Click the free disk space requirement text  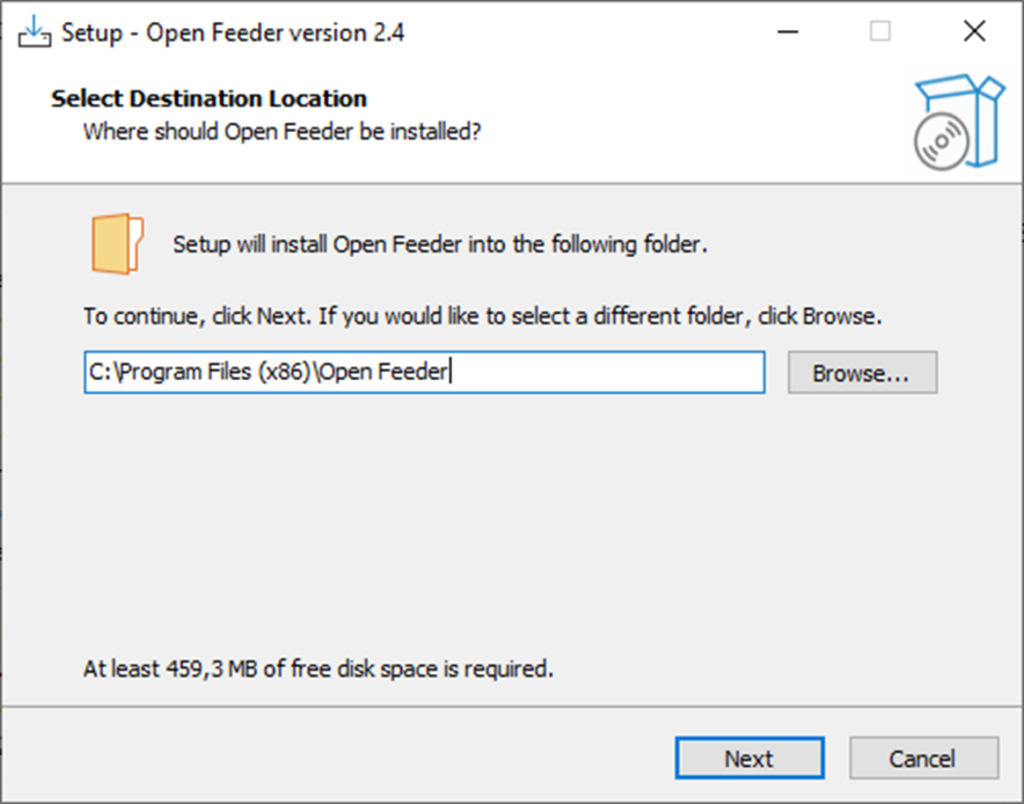[318, 668]
